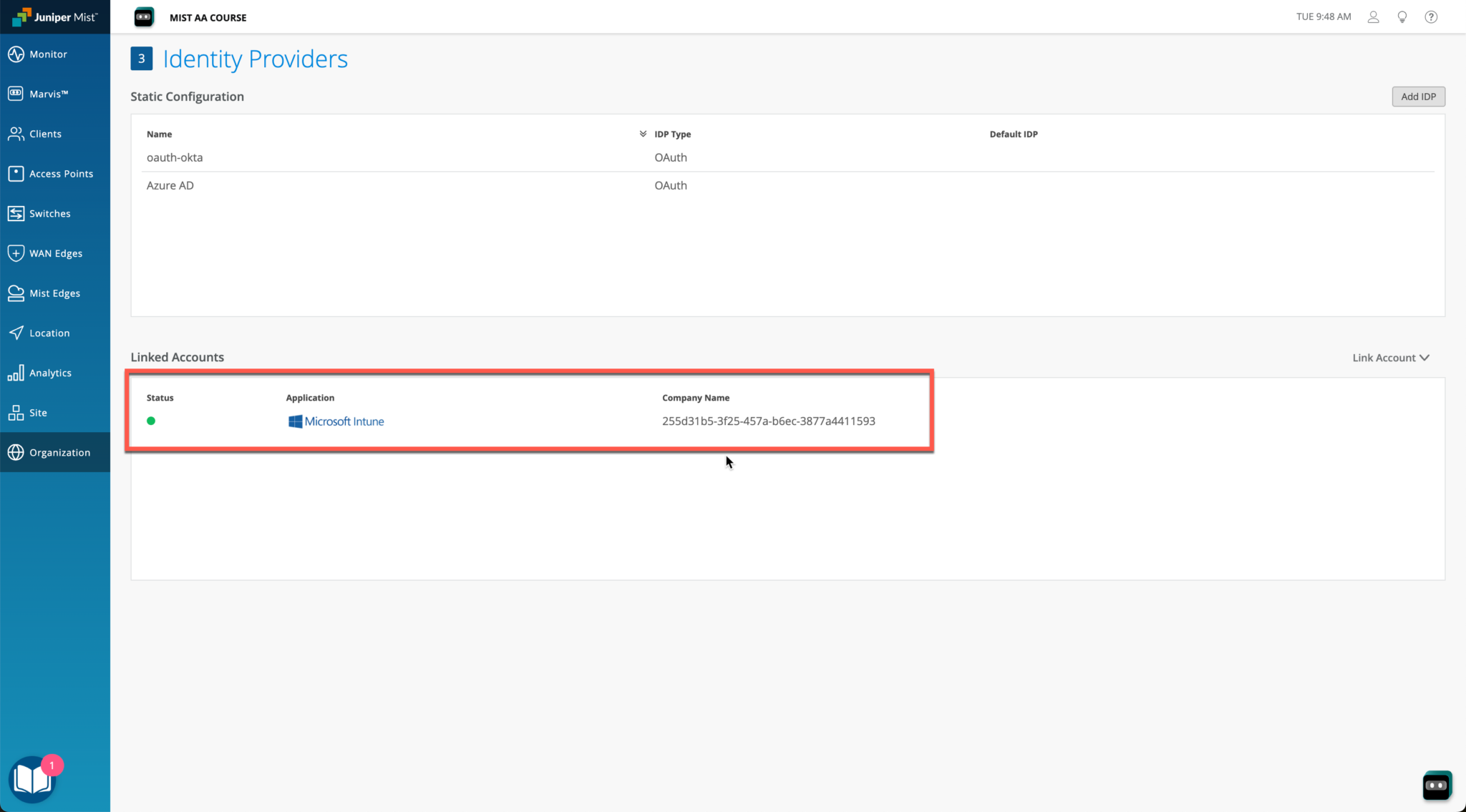Image resolution: width=1466 pixels, height=812 pixels.
Task: Open the Clients section
Action: coord(44,134)
